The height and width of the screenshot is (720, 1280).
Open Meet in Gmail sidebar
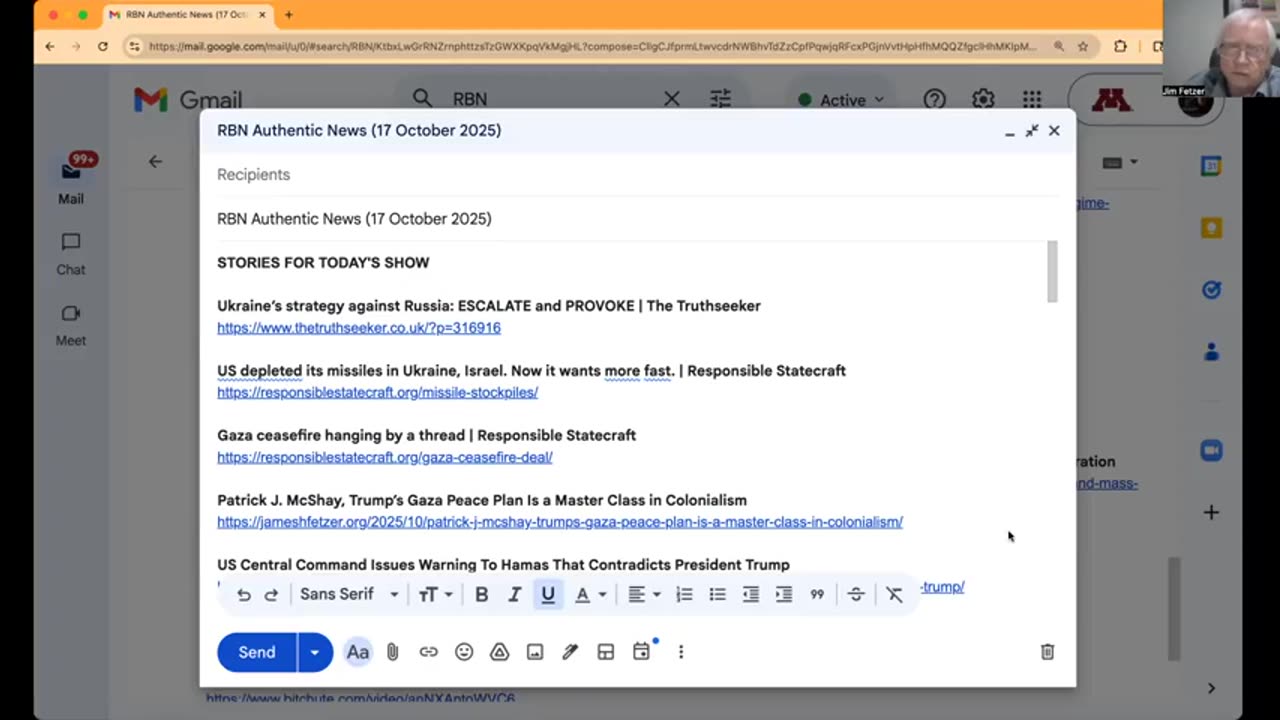tap(70, 325)
